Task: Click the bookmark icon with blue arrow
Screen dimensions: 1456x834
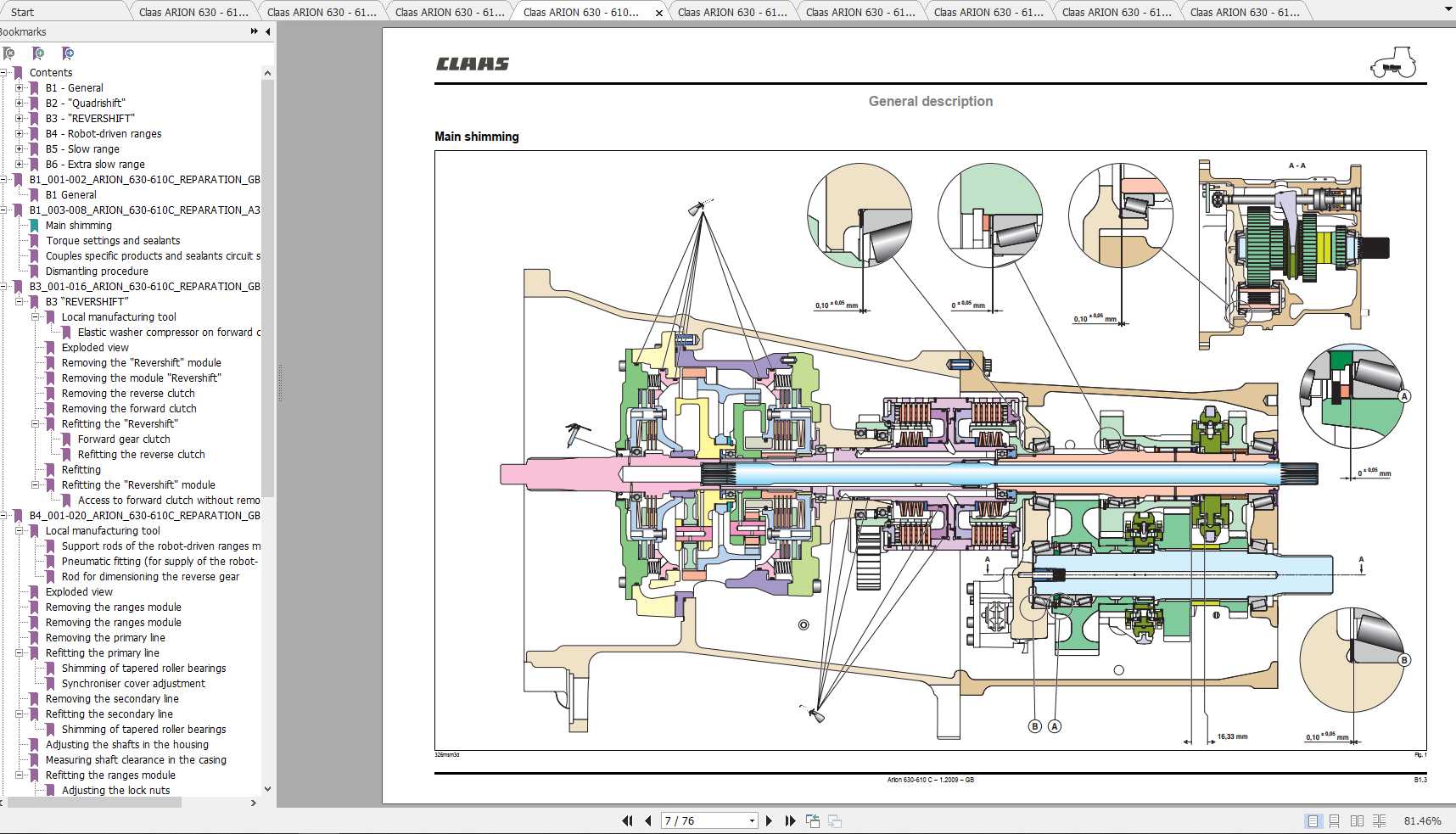Action: [x=68, y=53]
